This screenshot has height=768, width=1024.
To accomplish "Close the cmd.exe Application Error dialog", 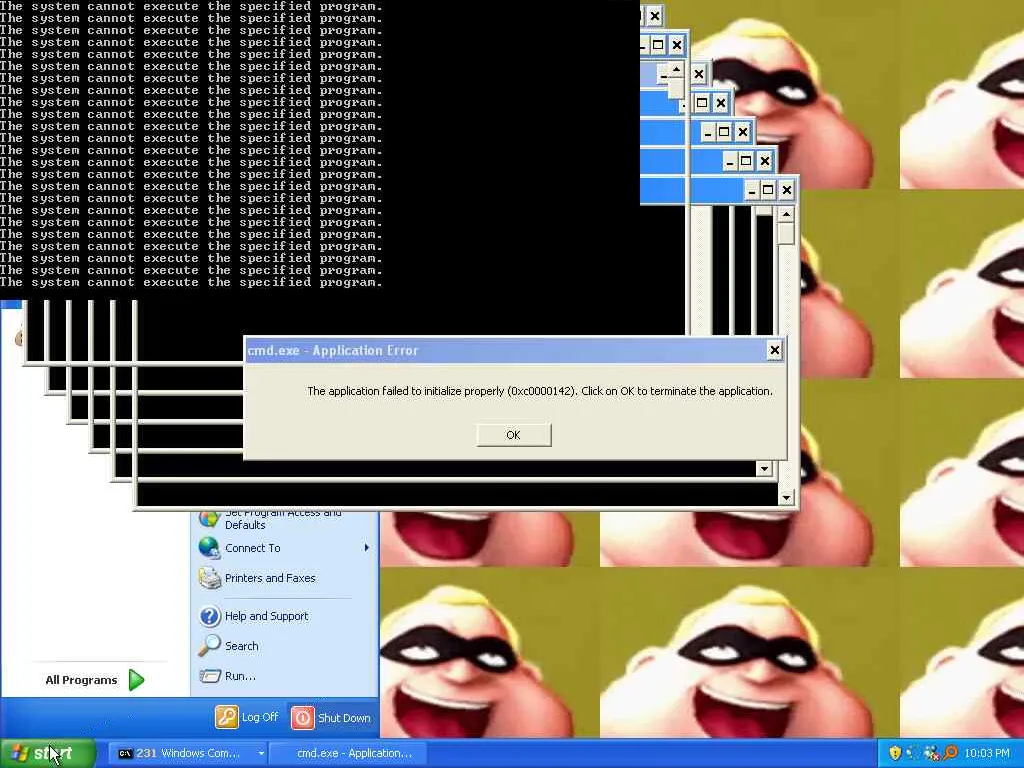I will 775,350.
